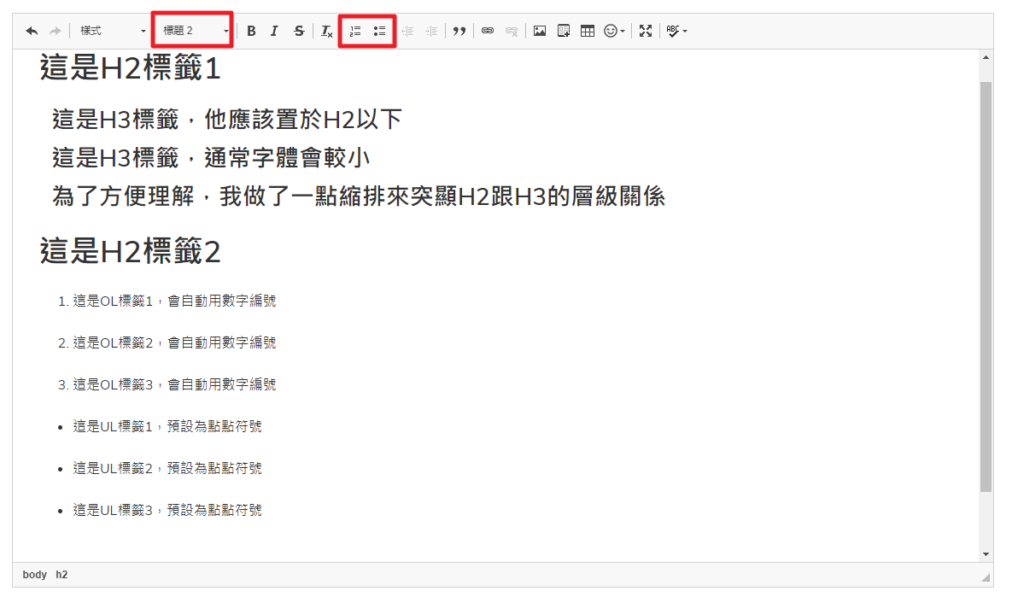Screen dimensions: 1024x603
Task: Open the spell check dropdown
Action: tap(677, 31)
